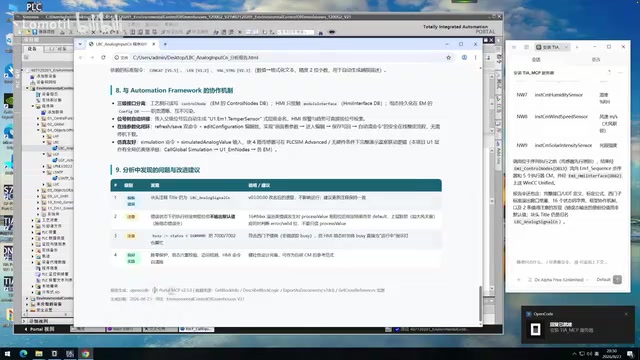Click the heading 9. 分析中发现的问题与改进建议
Image resolution: width=640 pixels, height=360 pixels.
[x=158, y=170]
